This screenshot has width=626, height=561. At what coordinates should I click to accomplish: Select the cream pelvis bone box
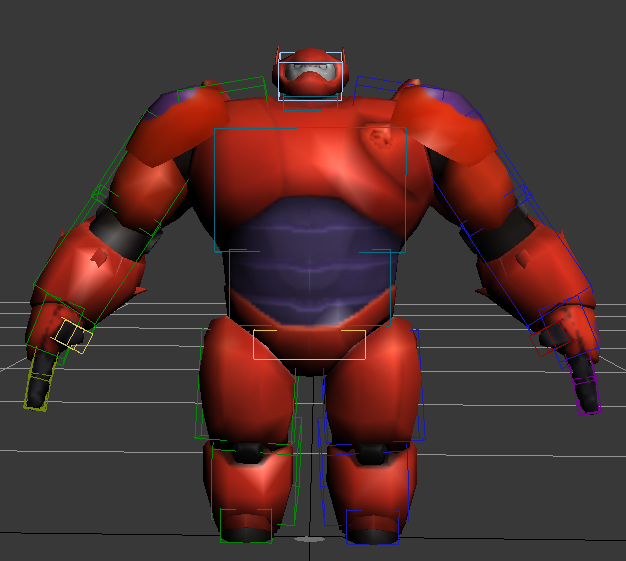(309, 344)
